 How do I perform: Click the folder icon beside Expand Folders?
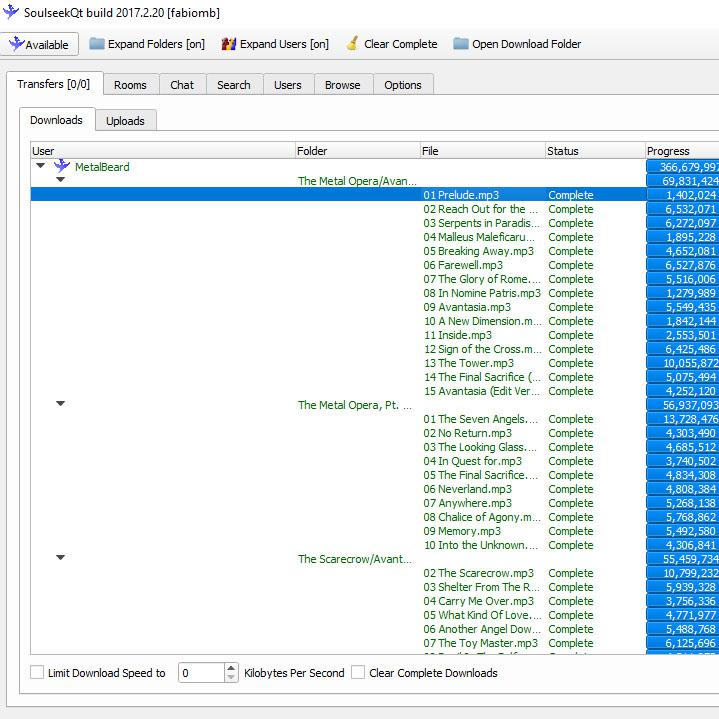(x=97, y=44)
